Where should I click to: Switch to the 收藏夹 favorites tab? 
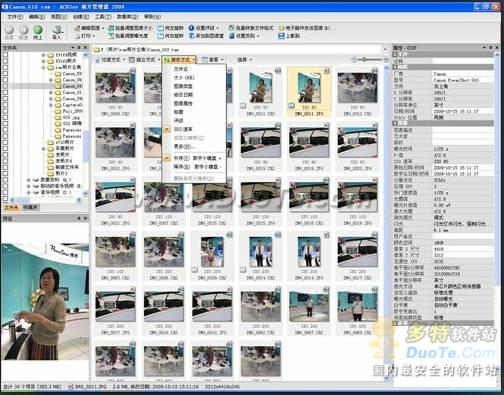pyautogui.click(x=31, y=207)
